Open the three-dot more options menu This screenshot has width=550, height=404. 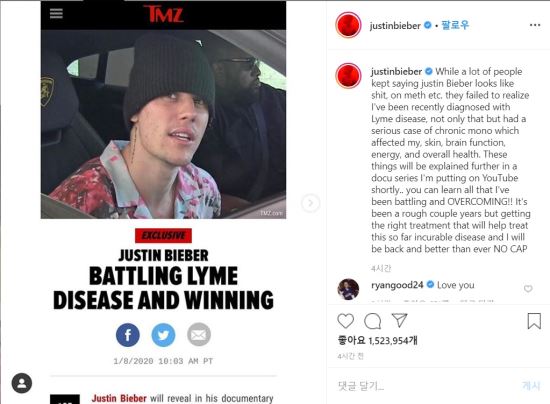coord(535,25)
